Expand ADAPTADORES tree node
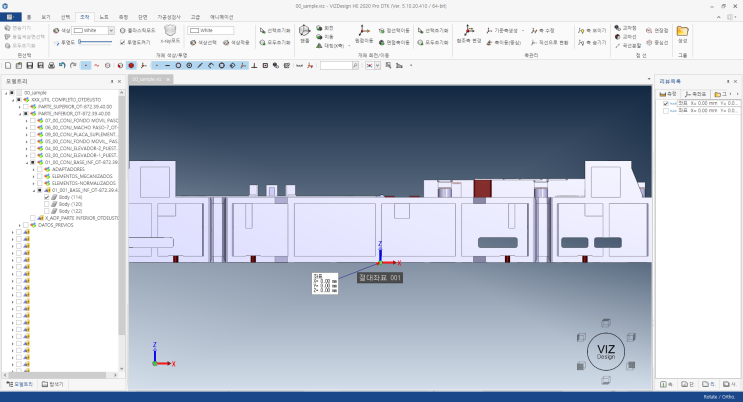Viewport: 743px width, 402px height. click(x=33, y=169)
